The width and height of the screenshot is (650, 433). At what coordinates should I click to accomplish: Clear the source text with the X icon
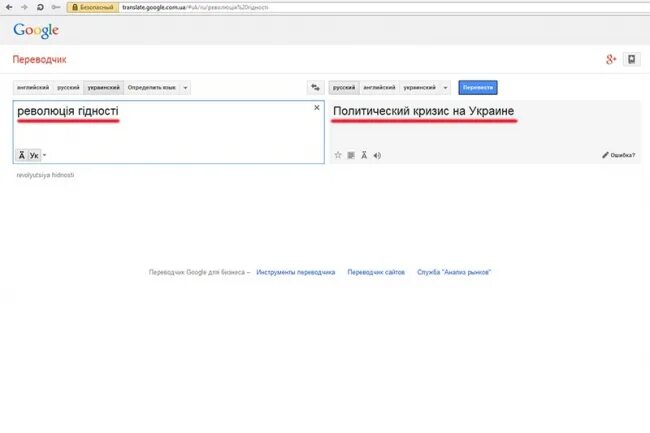pos(317,107)
